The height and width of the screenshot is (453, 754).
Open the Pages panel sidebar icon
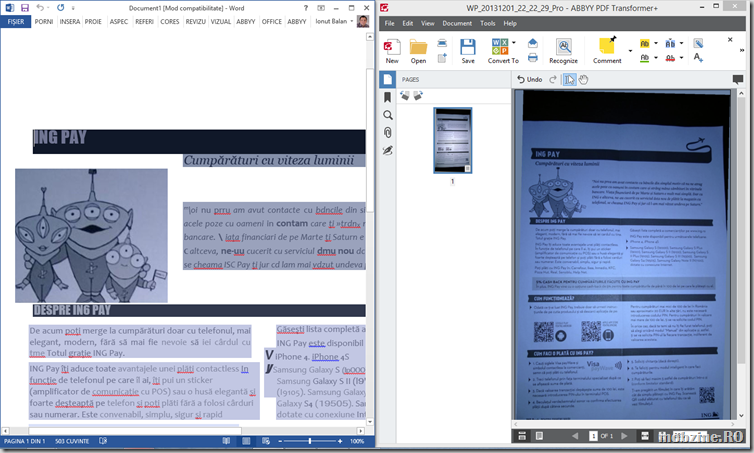(x=388, y=79)
